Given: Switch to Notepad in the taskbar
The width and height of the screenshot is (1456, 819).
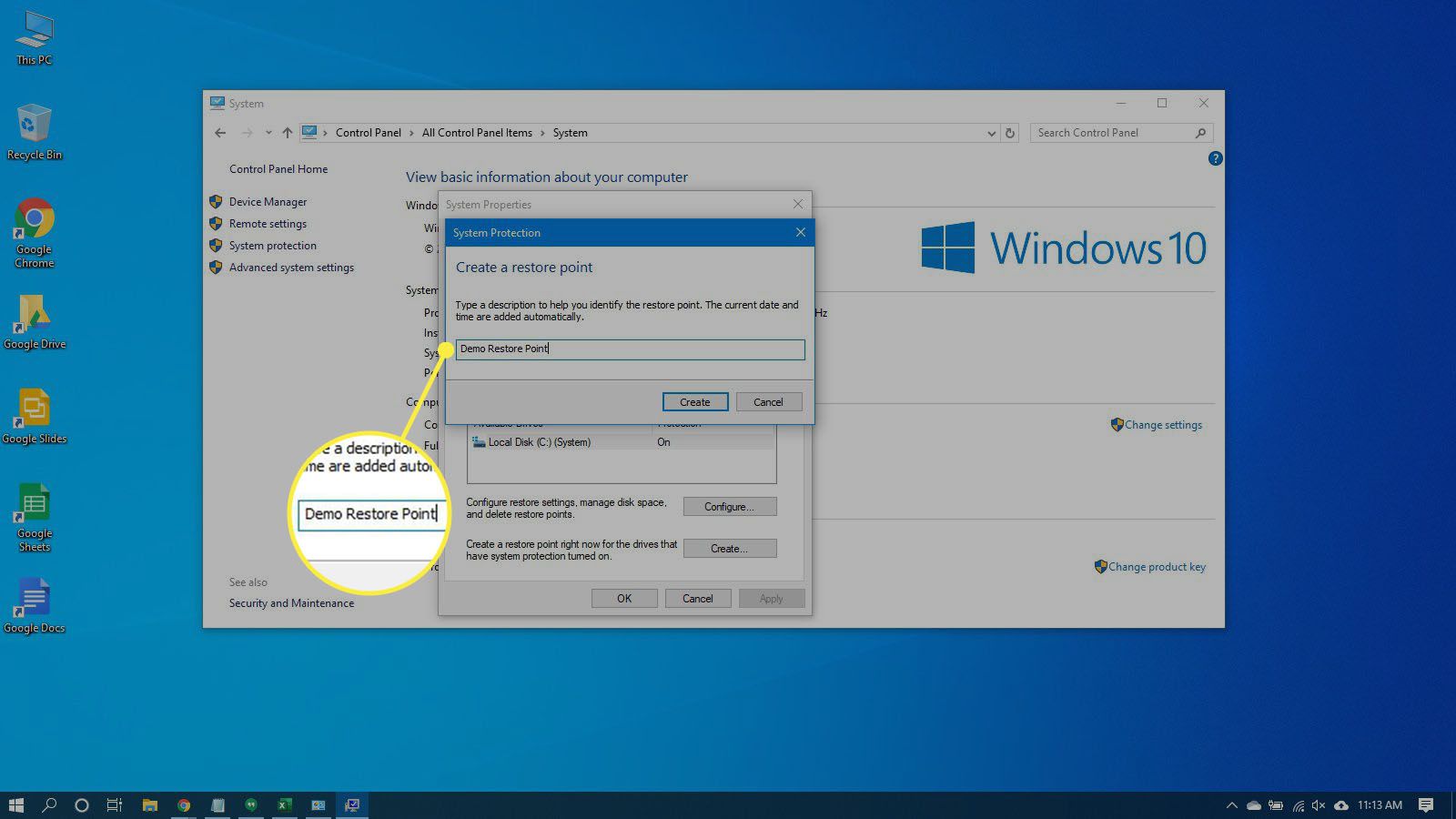Looking at the screenshot, I should [x=217, y=804].
